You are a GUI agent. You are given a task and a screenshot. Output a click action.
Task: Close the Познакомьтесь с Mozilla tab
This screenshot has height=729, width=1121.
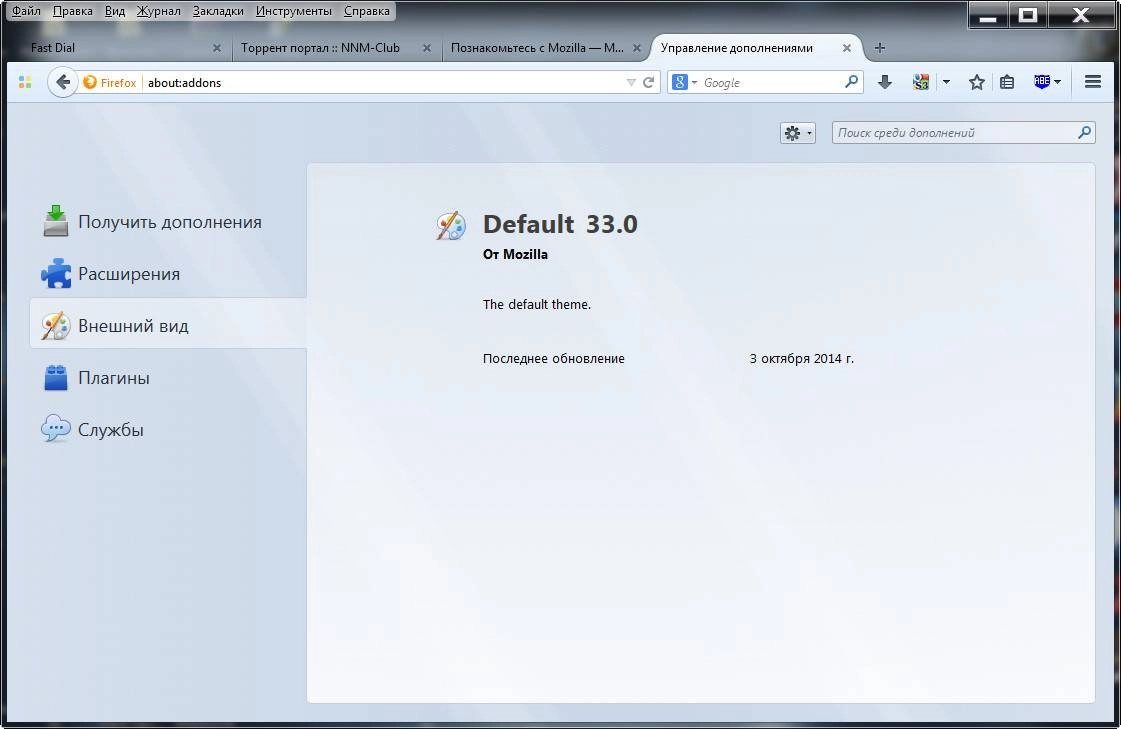pyautogui.click(x=637, y=48)
